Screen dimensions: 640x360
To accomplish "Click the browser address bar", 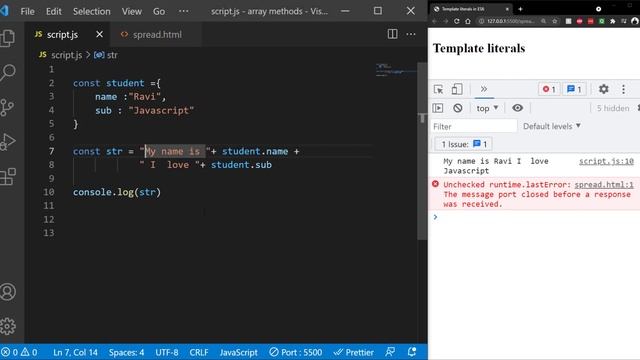I will 509,21.
